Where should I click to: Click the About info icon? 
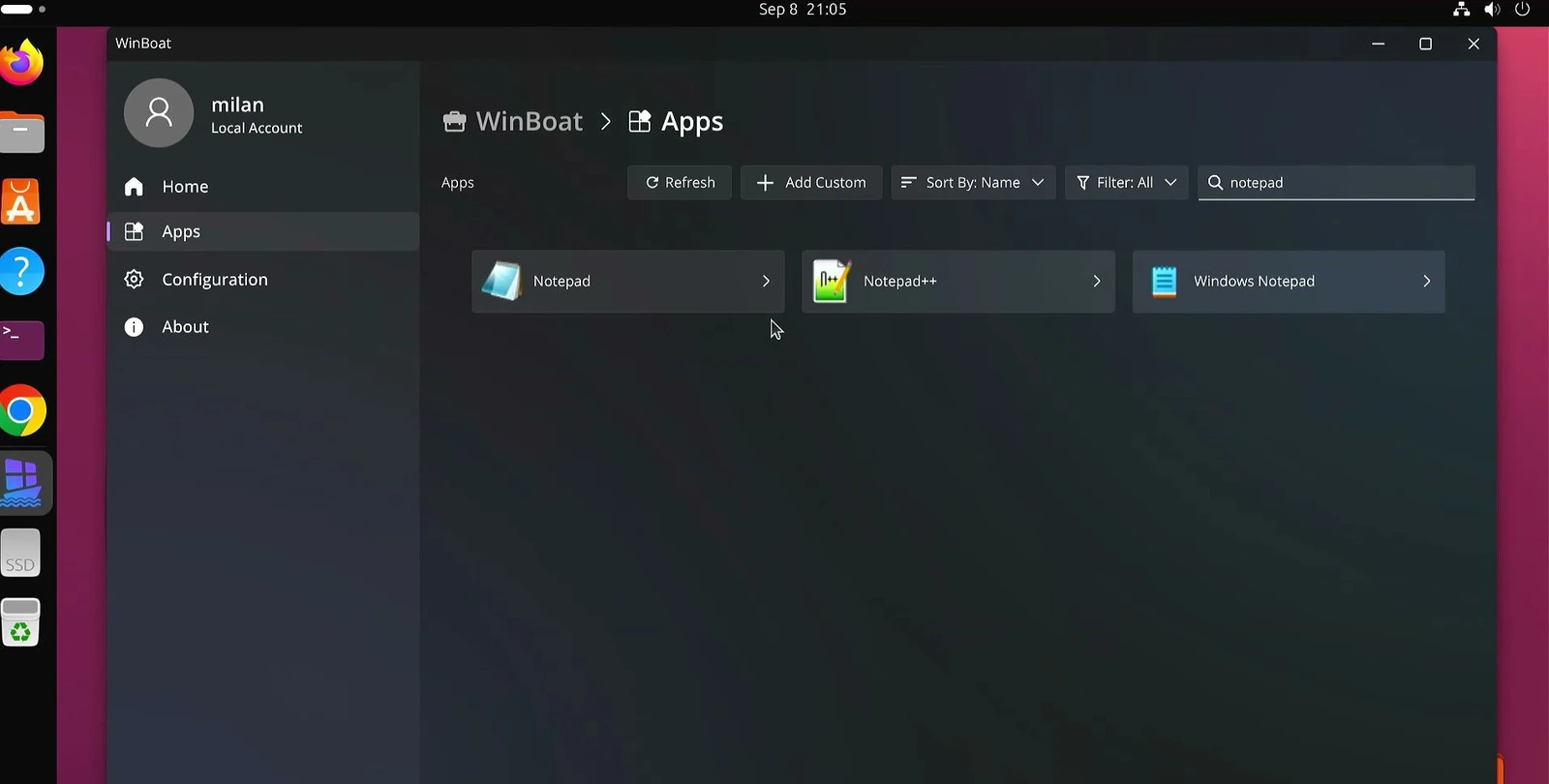[x=134, y=327]
